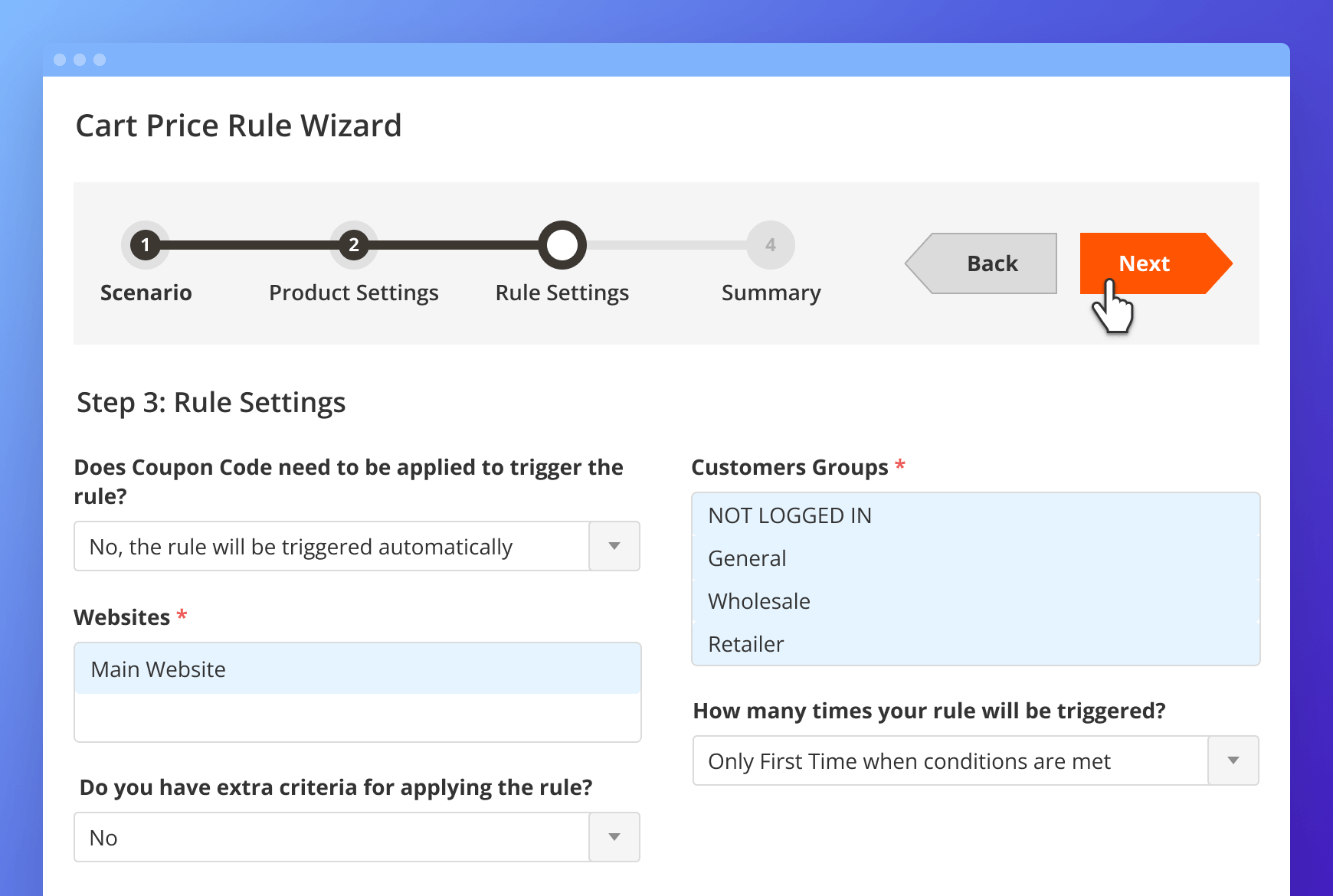Select the Summary step circle

(770, 245)
